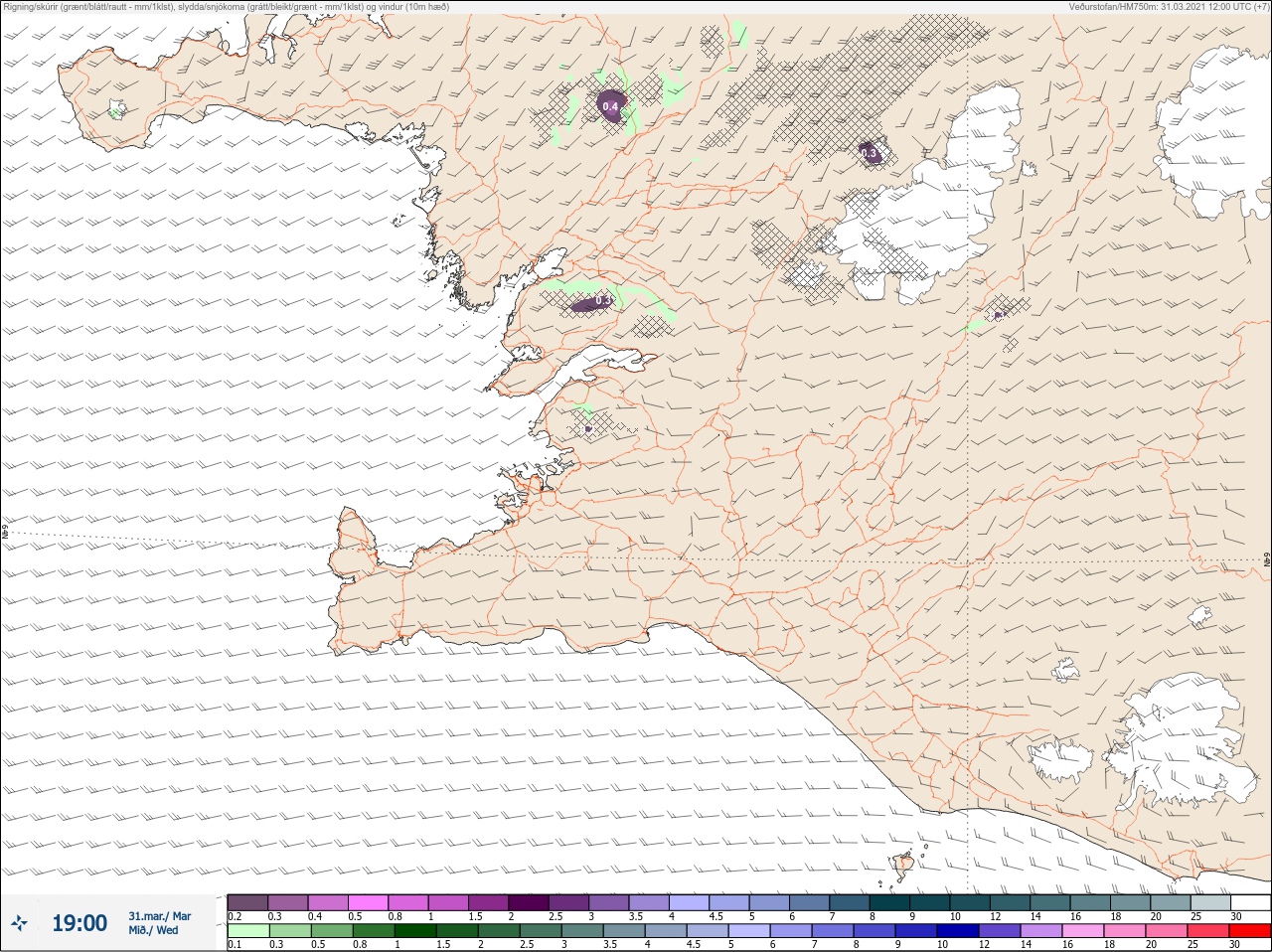Select top legend pale grey swatch between 25 and 30
The image size is (1272, 952).
[1210, 902]
